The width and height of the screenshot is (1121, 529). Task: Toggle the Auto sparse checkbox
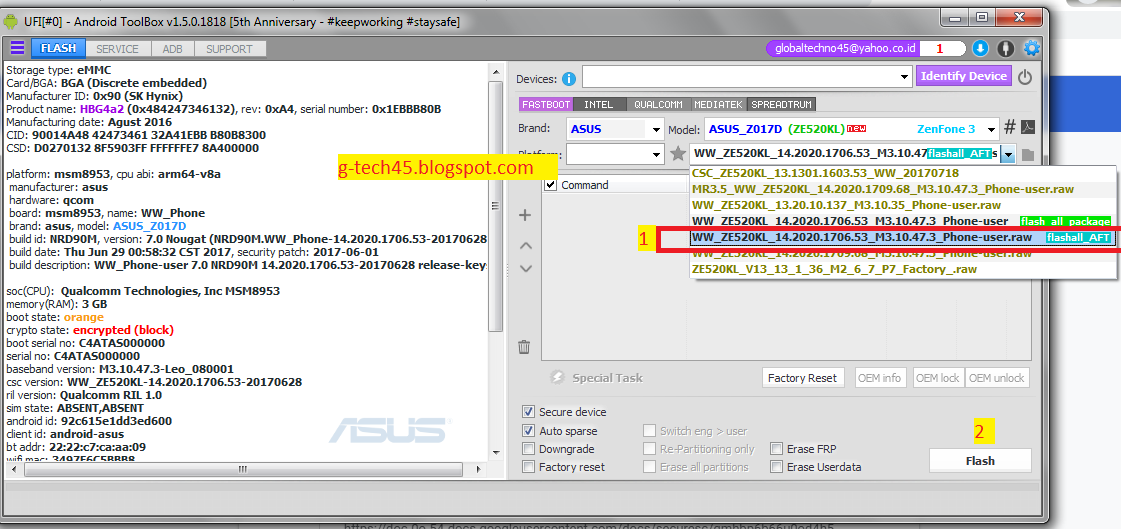(528, 431)
